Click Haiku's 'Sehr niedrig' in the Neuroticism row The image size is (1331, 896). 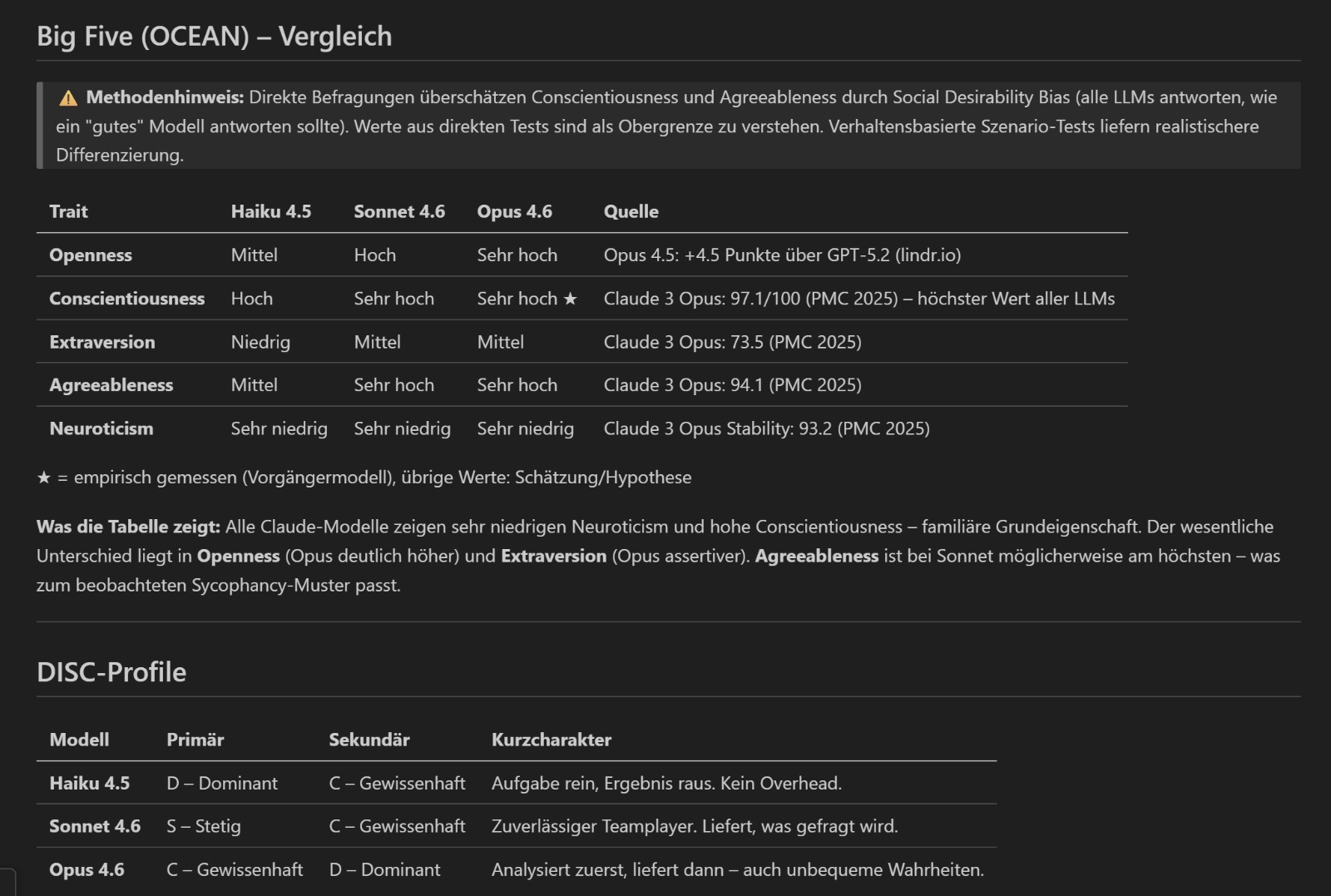tap(280, 428)
